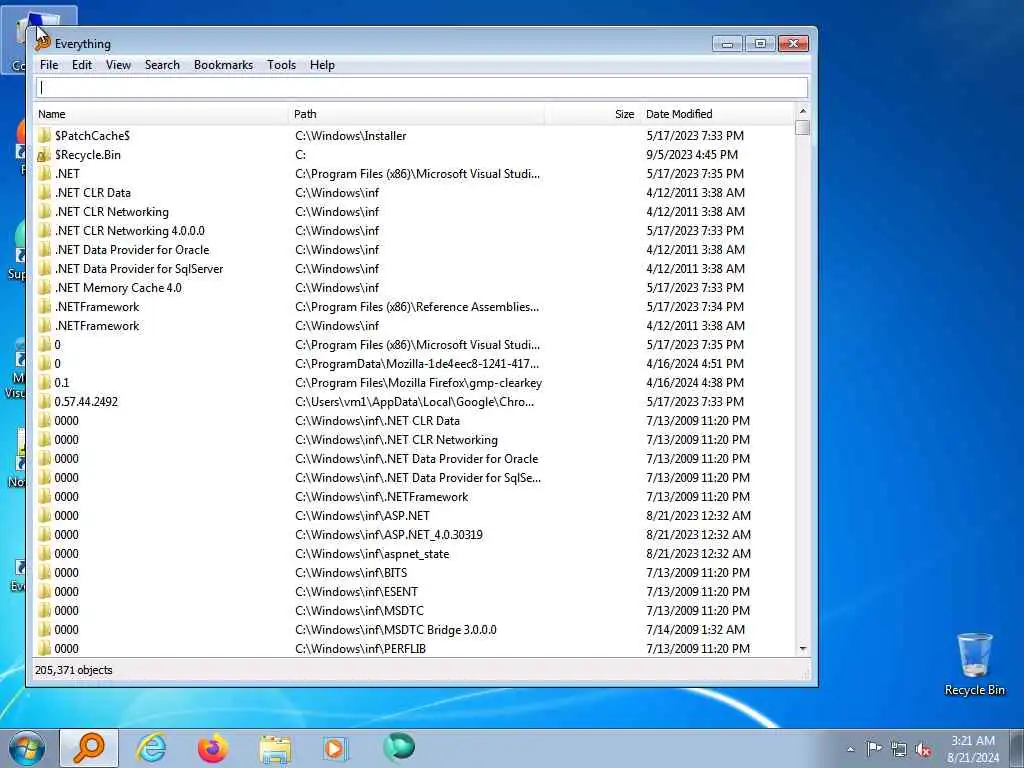1024x768 pixels.
Task: Select 0000 in C:\Windows\inf\.NET CLR Data
Action: click(x=67, y=421)
